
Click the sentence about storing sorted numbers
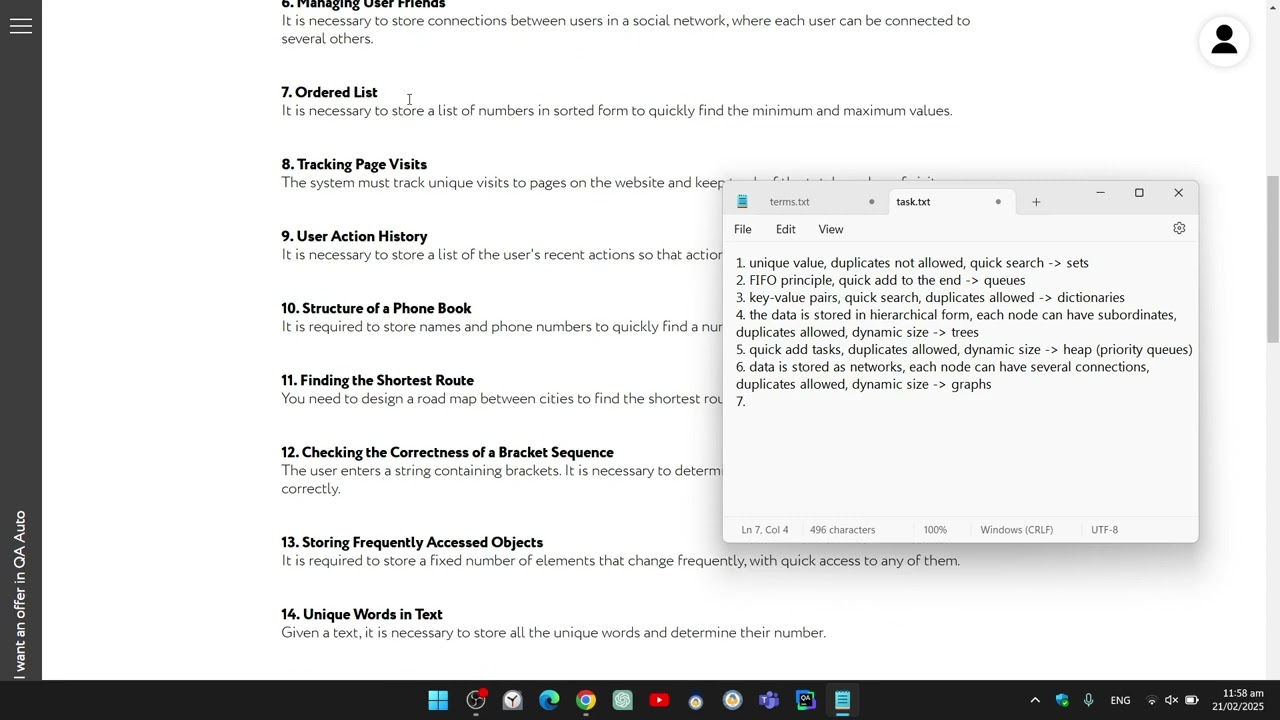coord(617,111)
